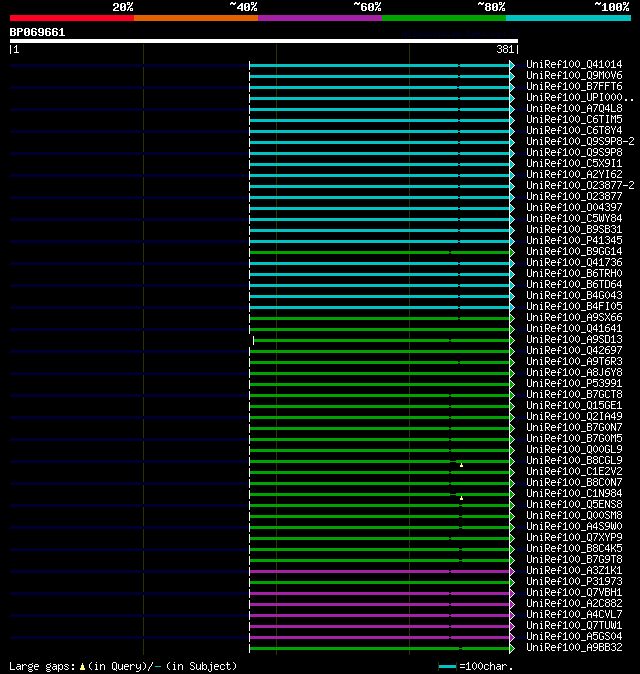Select UniRef100_A2C882 label
640x674 pixels.
574,604
